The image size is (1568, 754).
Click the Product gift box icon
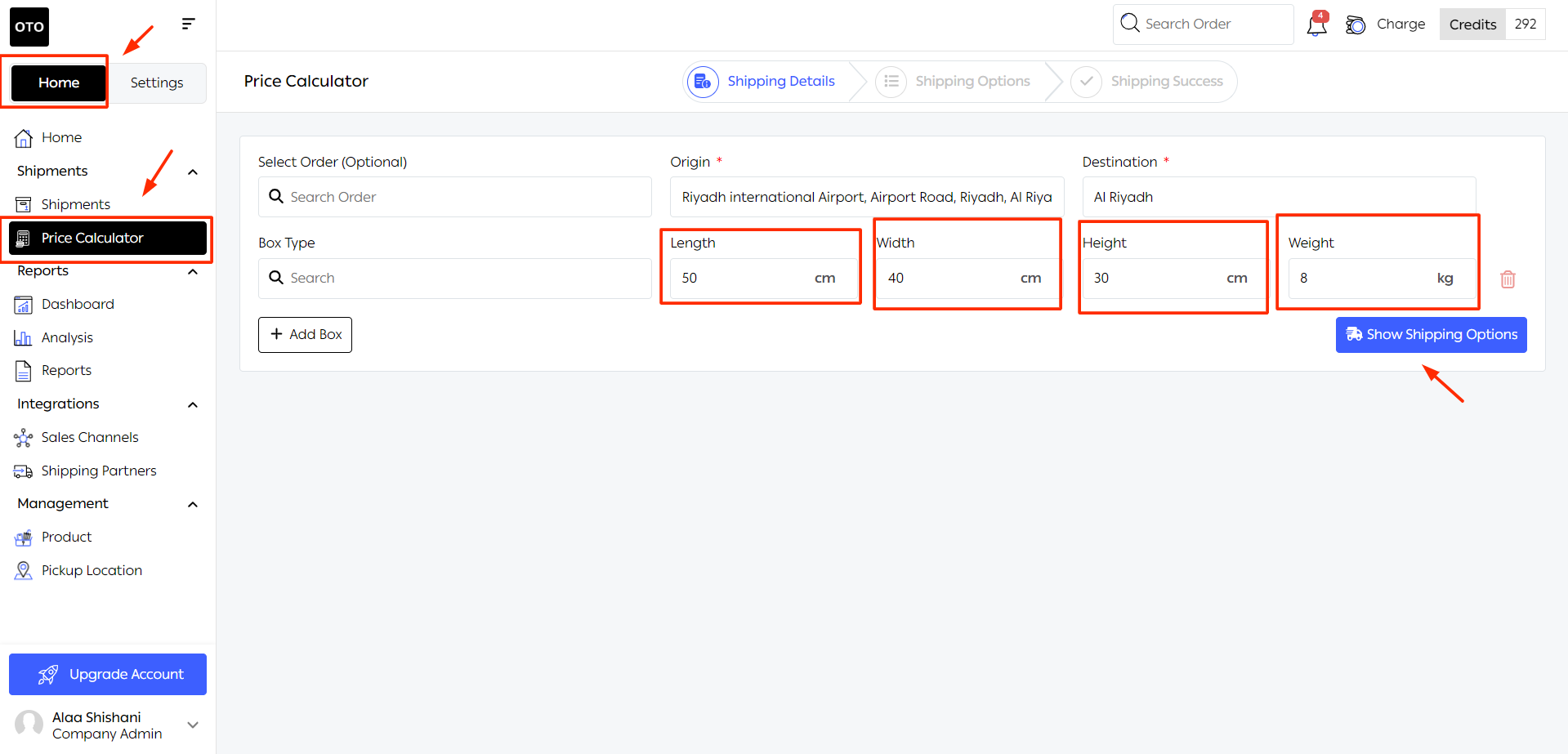[x=24, y=538]
